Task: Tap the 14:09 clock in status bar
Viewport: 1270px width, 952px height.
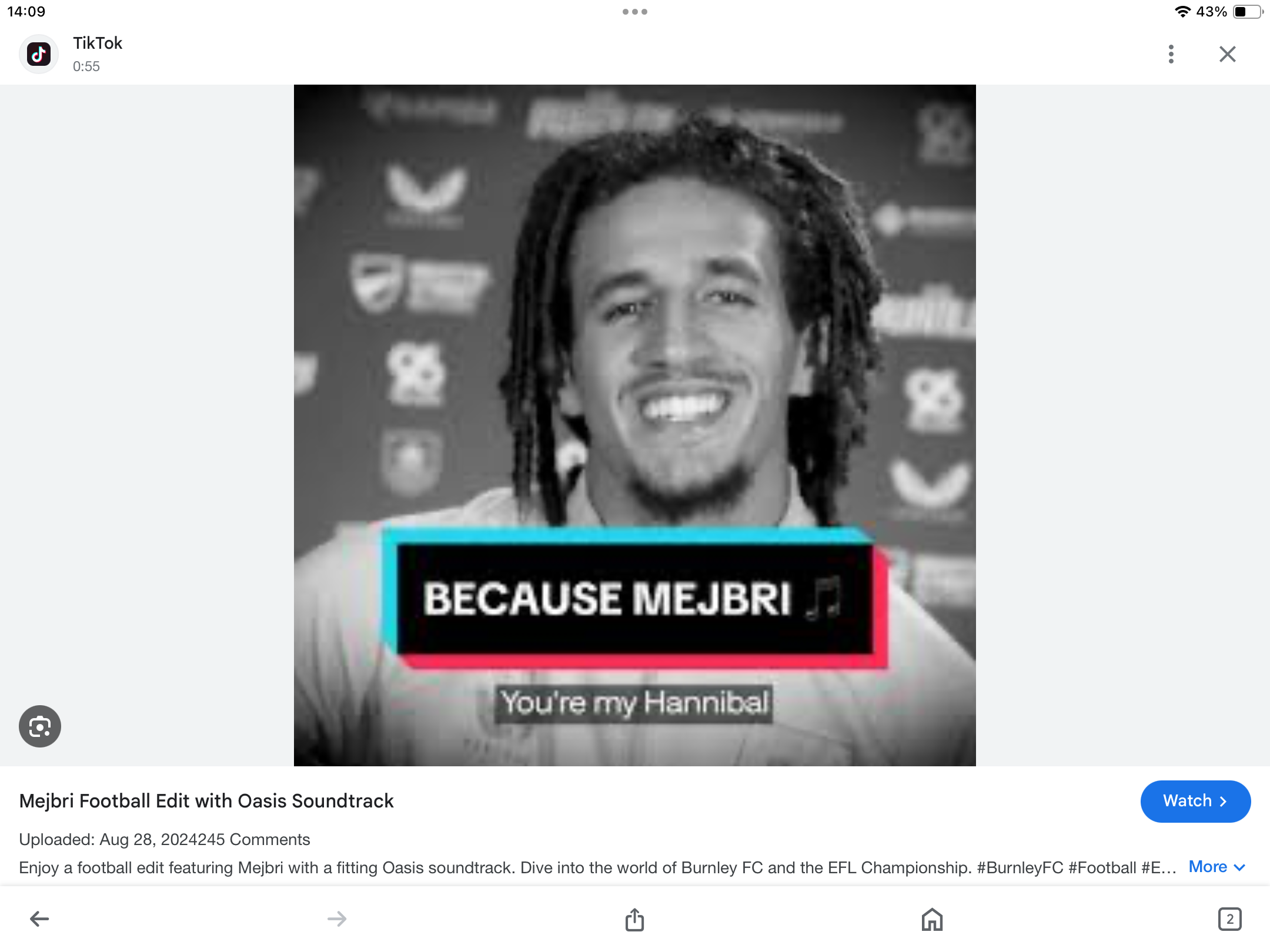Action: click(x=26, y=12)
